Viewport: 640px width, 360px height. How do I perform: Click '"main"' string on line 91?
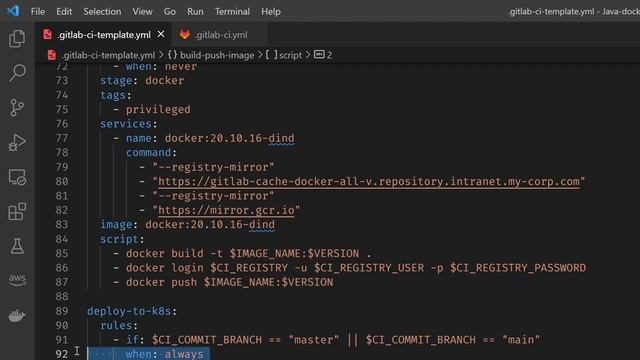point(521,340)
